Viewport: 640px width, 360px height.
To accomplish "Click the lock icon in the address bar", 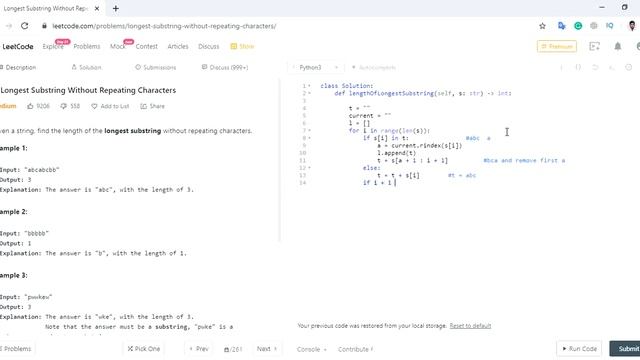I will 44,26.
